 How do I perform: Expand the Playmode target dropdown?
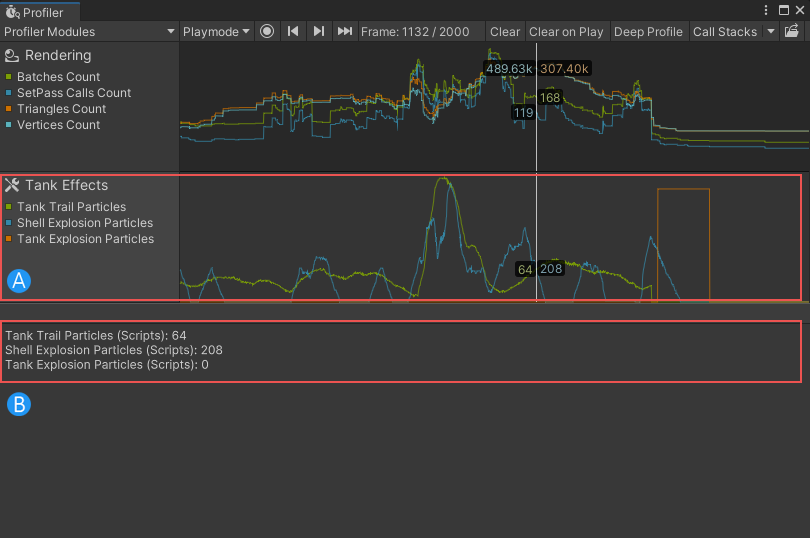[x=216, y=31]
